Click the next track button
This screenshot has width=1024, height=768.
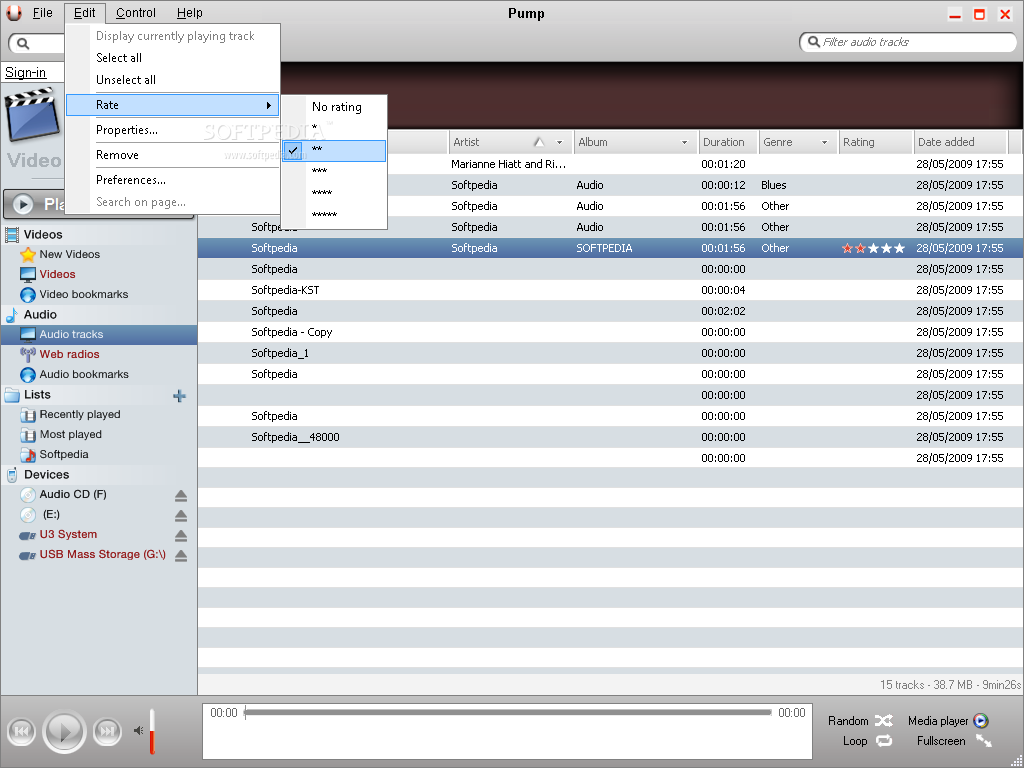107,731
